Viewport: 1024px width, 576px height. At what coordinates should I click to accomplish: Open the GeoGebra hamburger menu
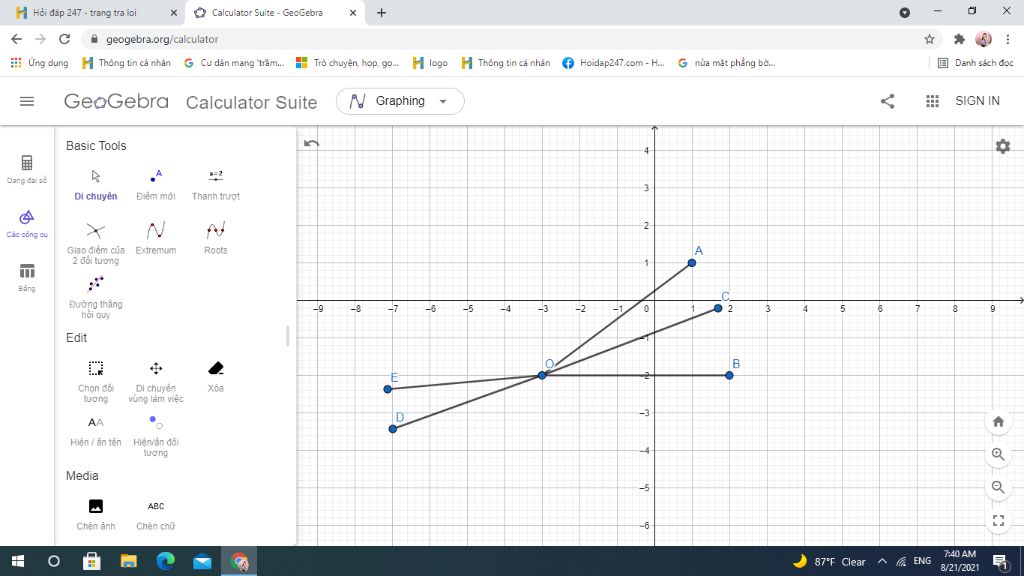click(27, 101)
